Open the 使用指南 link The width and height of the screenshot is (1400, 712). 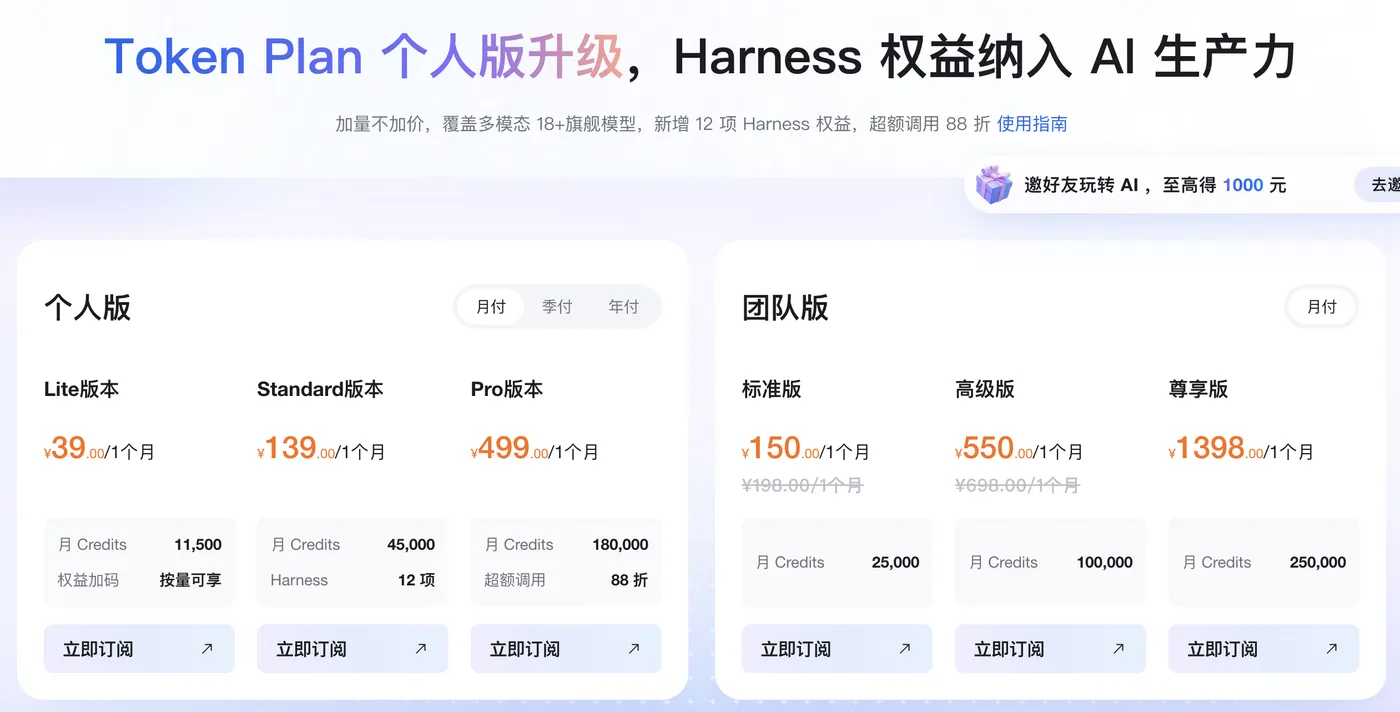[1032, 124]
